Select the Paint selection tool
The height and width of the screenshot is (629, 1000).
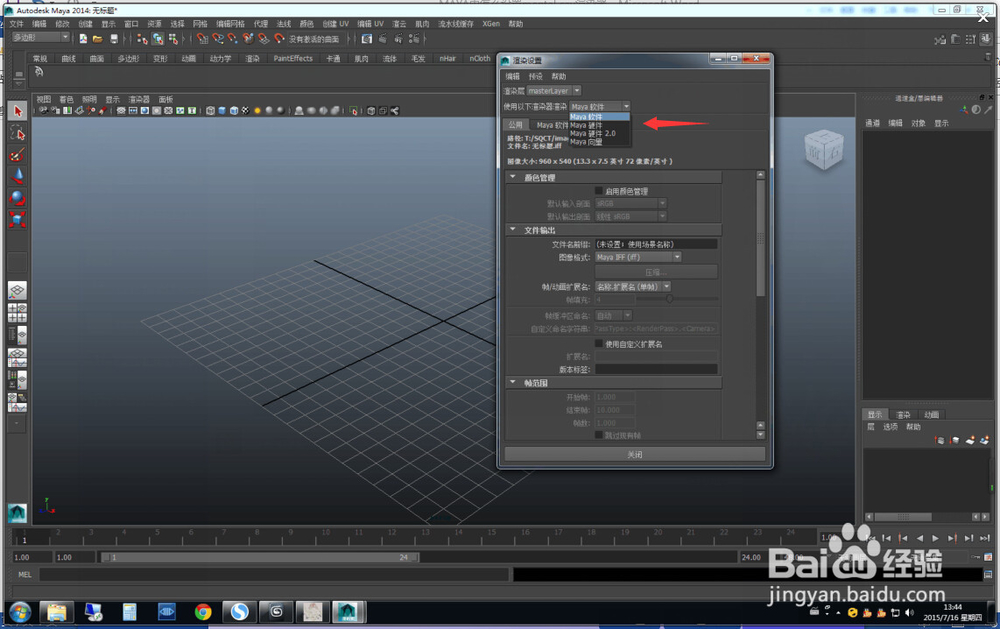tap(17, 154)
